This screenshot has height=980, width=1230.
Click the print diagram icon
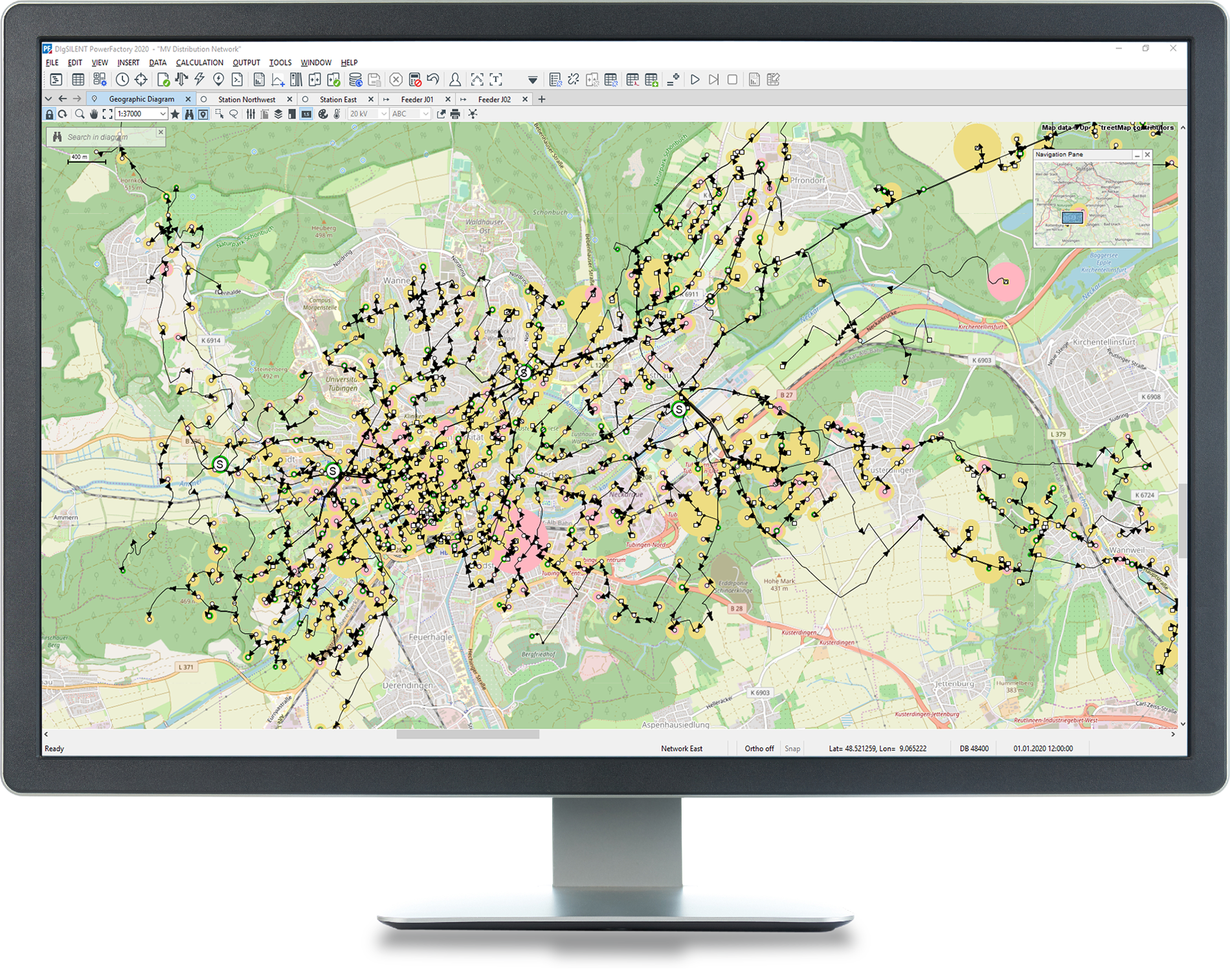tap(455, 114)
